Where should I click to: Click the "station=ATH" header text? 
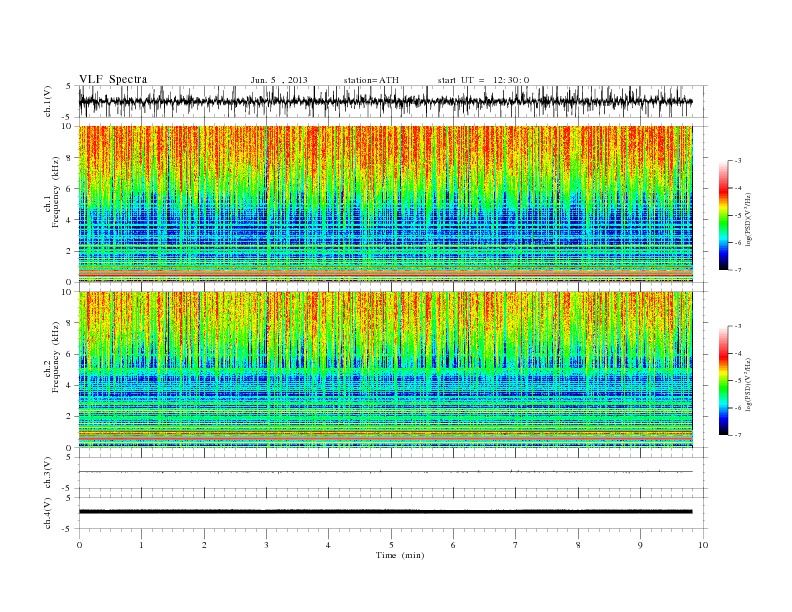pyautogui.click(x=371, y=80)
